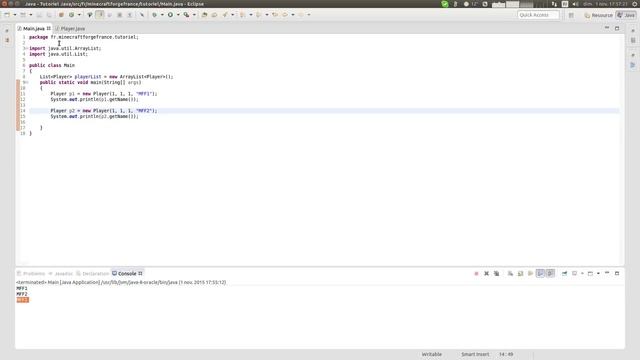The height and width of the screenshot is (360, 640).
Task: Click the Forward navigation arrow icon
Action: 301,15
